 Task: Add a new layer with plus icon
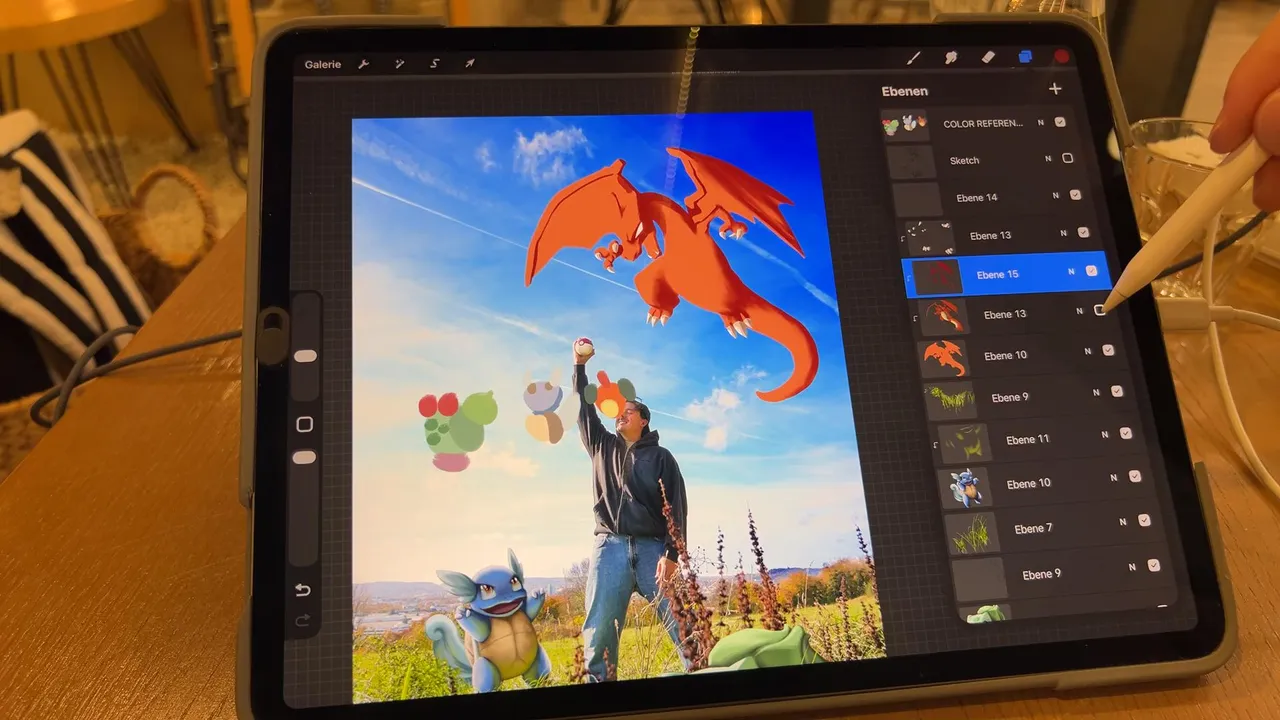tap(1055, 89)
